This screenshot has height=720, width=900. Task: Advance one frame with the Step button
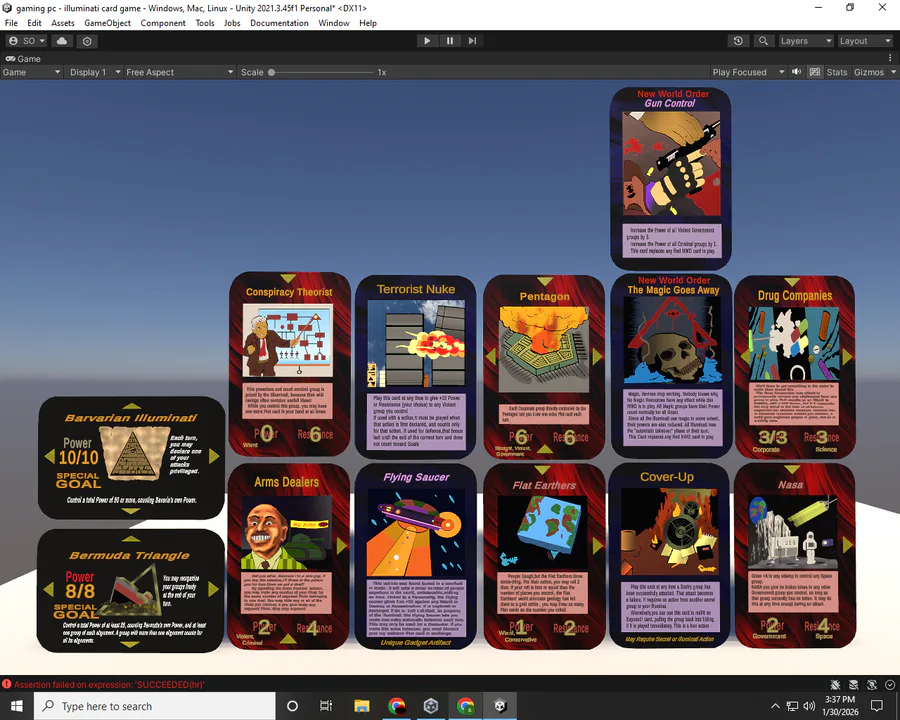click(472, 41)
